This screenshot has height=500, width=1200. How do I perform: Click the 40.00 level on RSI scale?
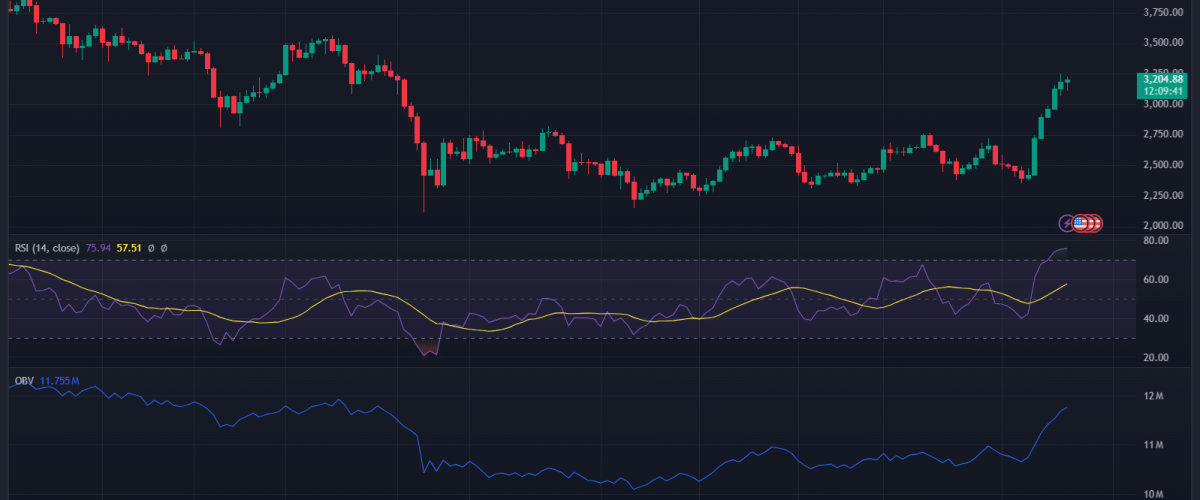coord(1156,319)
